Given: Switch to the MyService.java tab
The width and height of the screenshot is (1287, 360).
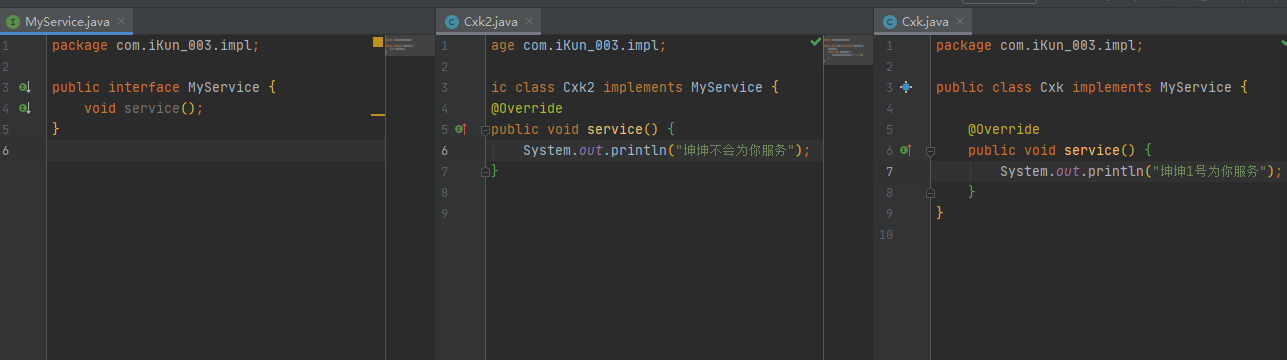Looking at the screenshot, I should [x=66, y=21].
